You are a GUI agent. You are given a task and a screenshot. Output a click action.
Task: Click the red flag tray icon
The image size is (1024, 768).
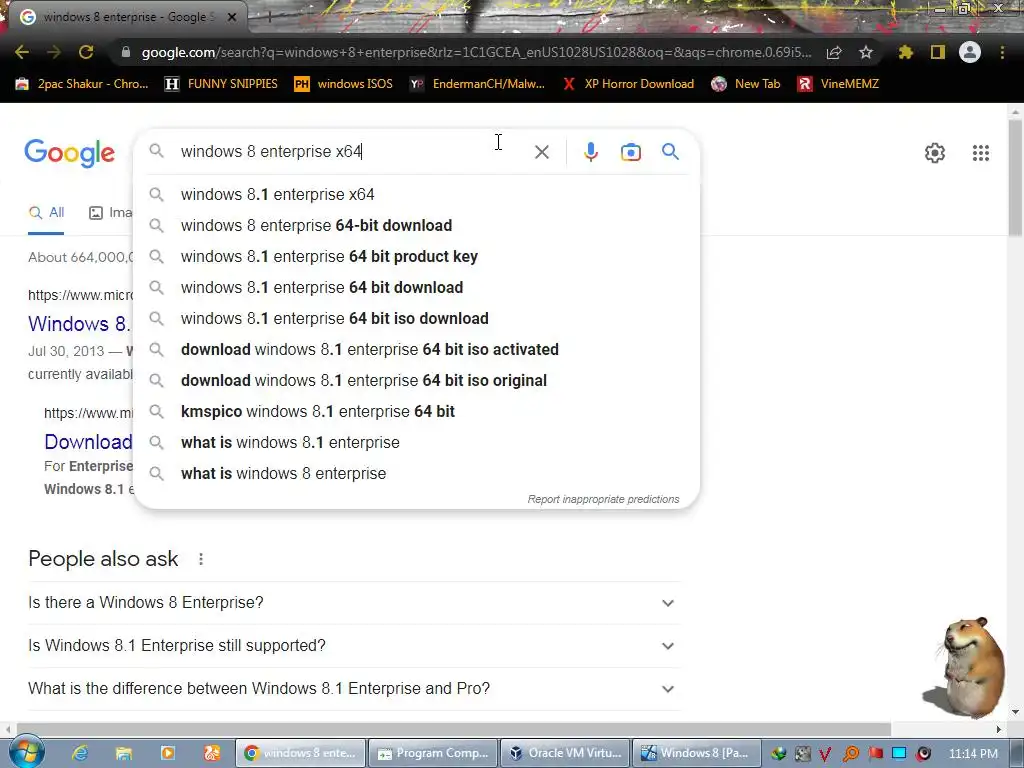875,754
